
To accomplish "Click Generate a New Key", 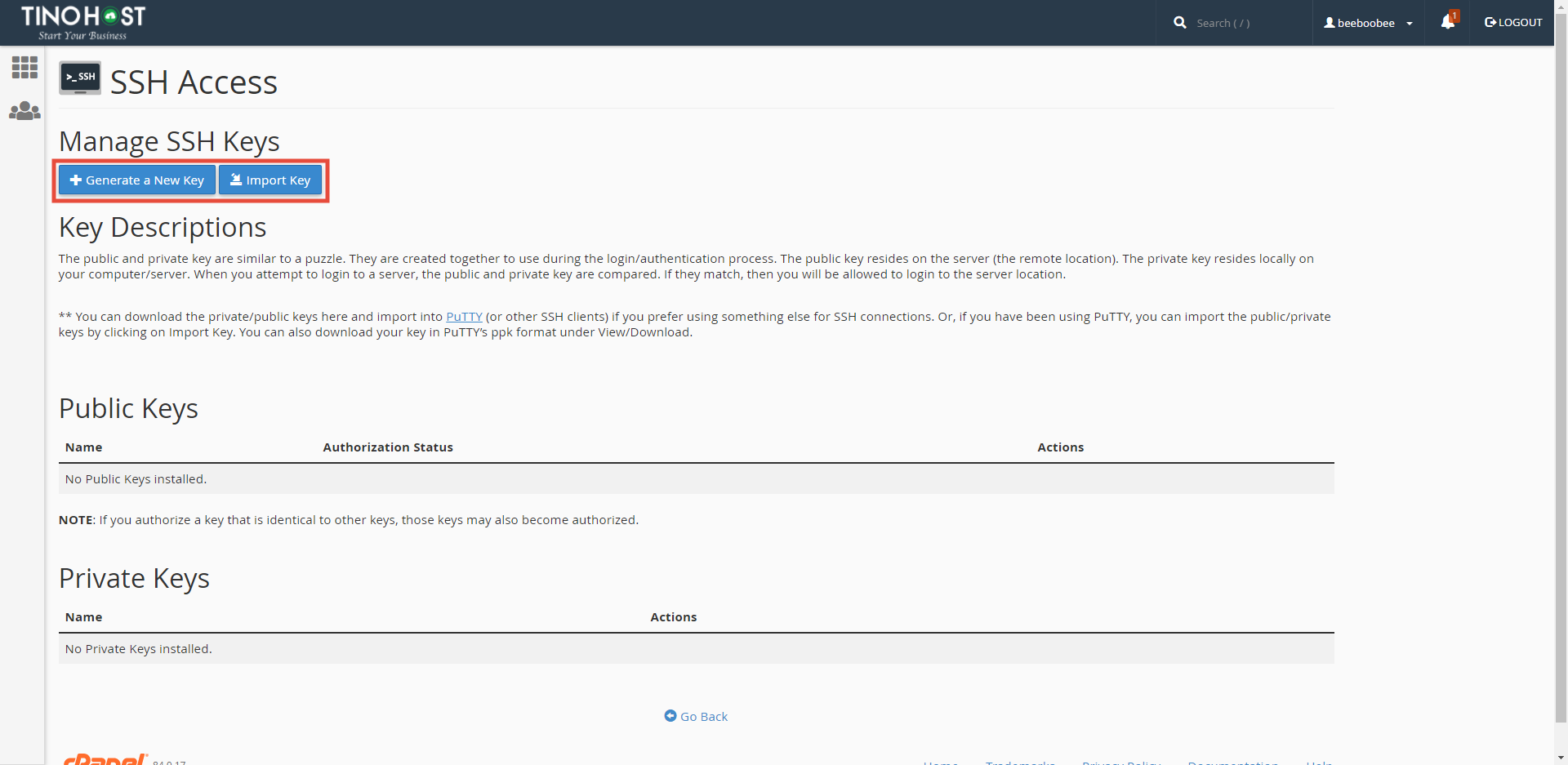I will pos(137,180).
